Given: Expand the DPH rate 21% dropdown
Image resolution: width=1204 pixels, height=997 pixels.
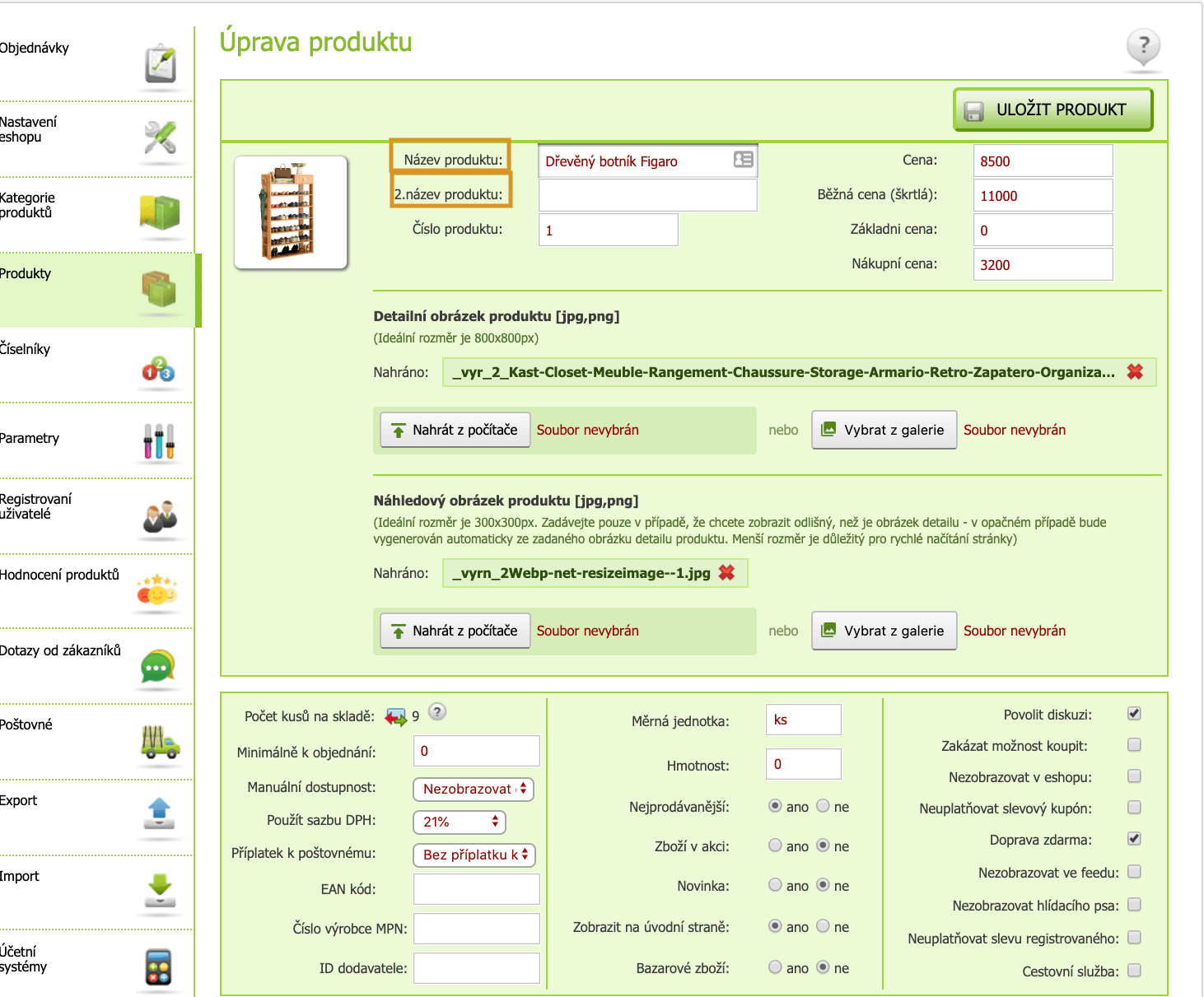Looking at the screenshot, I should point(460,822).
